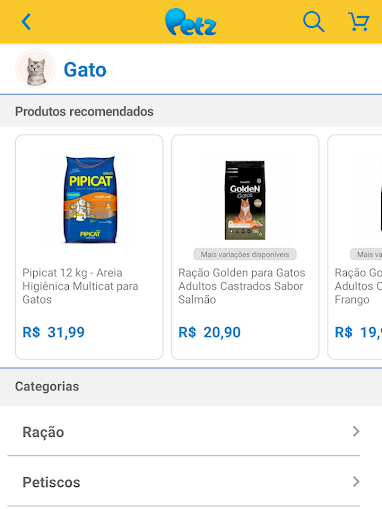Open Pipicat litter bag image
The image size is (382, 509).
(x=89, y=199)
